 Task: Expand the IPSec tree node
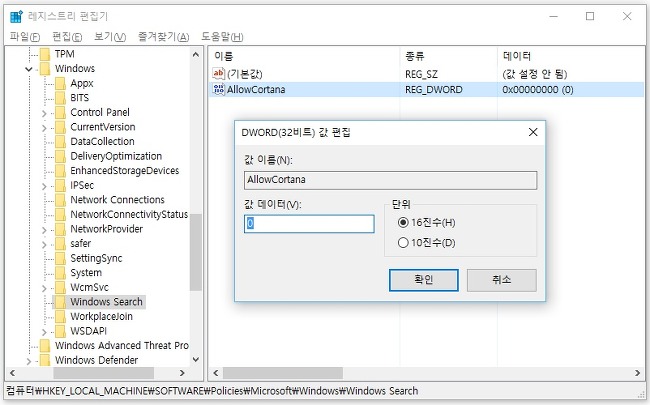(x=44, y=186)
